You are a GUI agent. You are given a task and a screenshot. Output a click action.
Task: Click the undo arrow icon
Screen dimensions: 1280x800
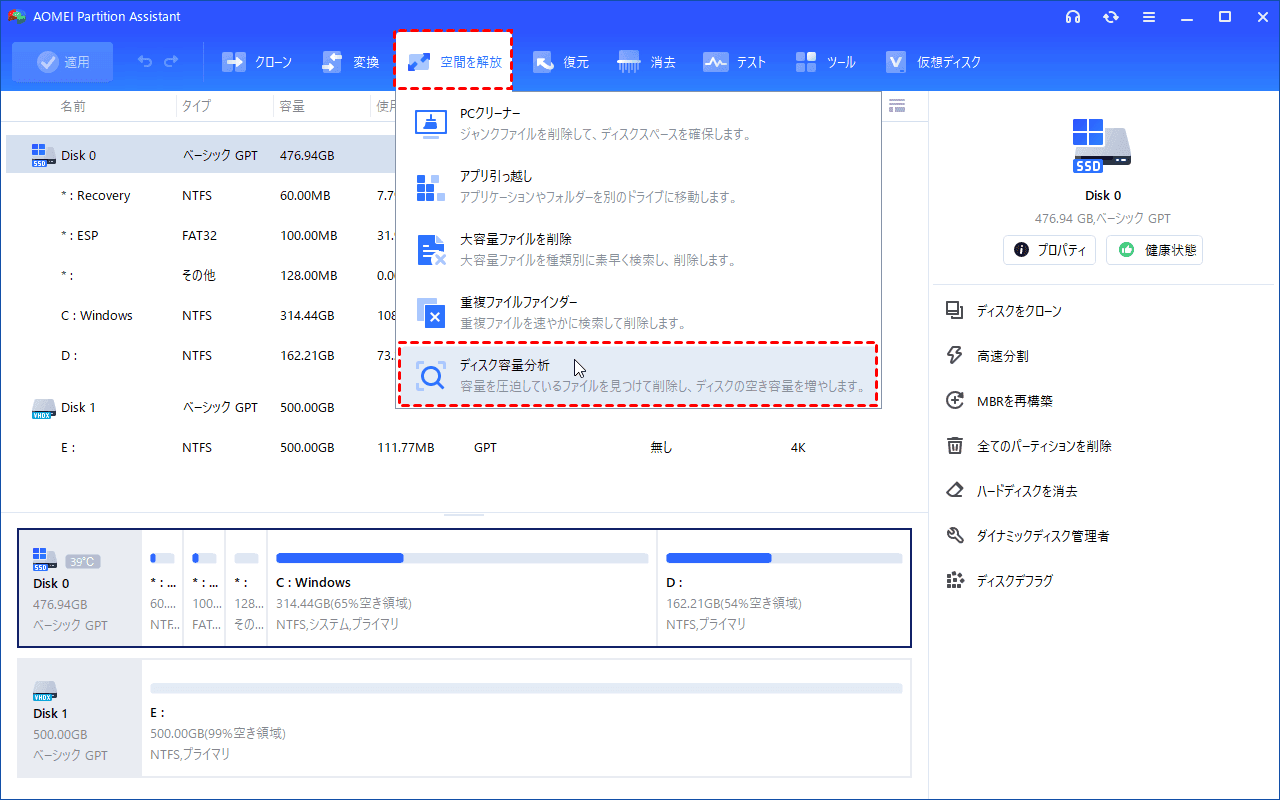(x=145, y=61)
